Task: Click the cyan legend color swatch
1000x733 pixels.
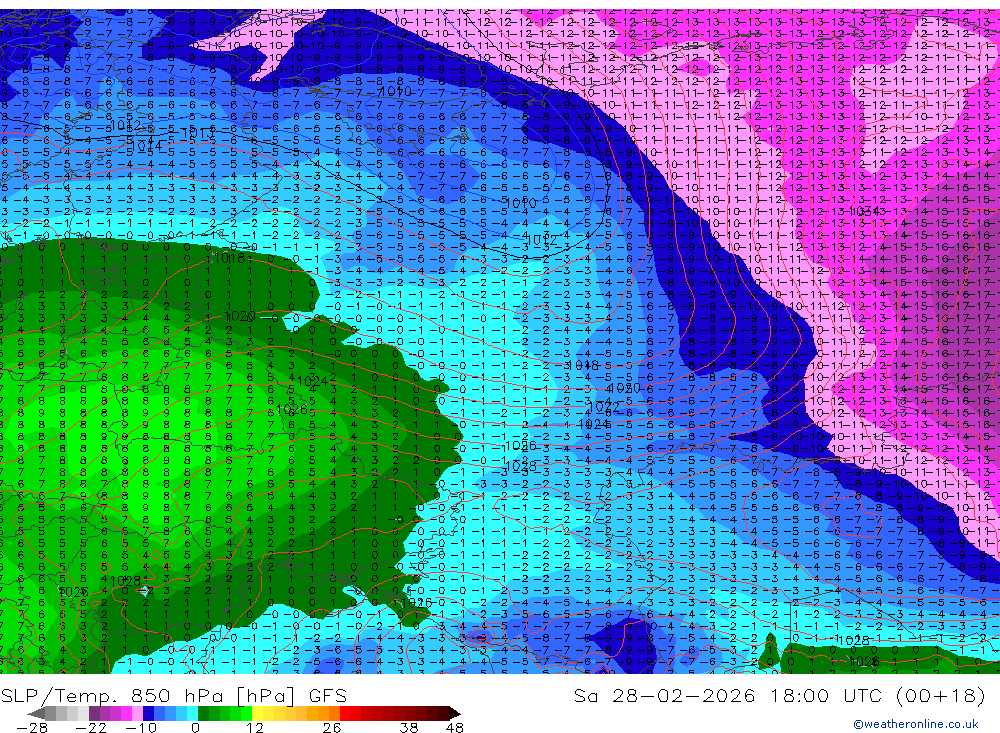Action: click(x=192, y=713)
